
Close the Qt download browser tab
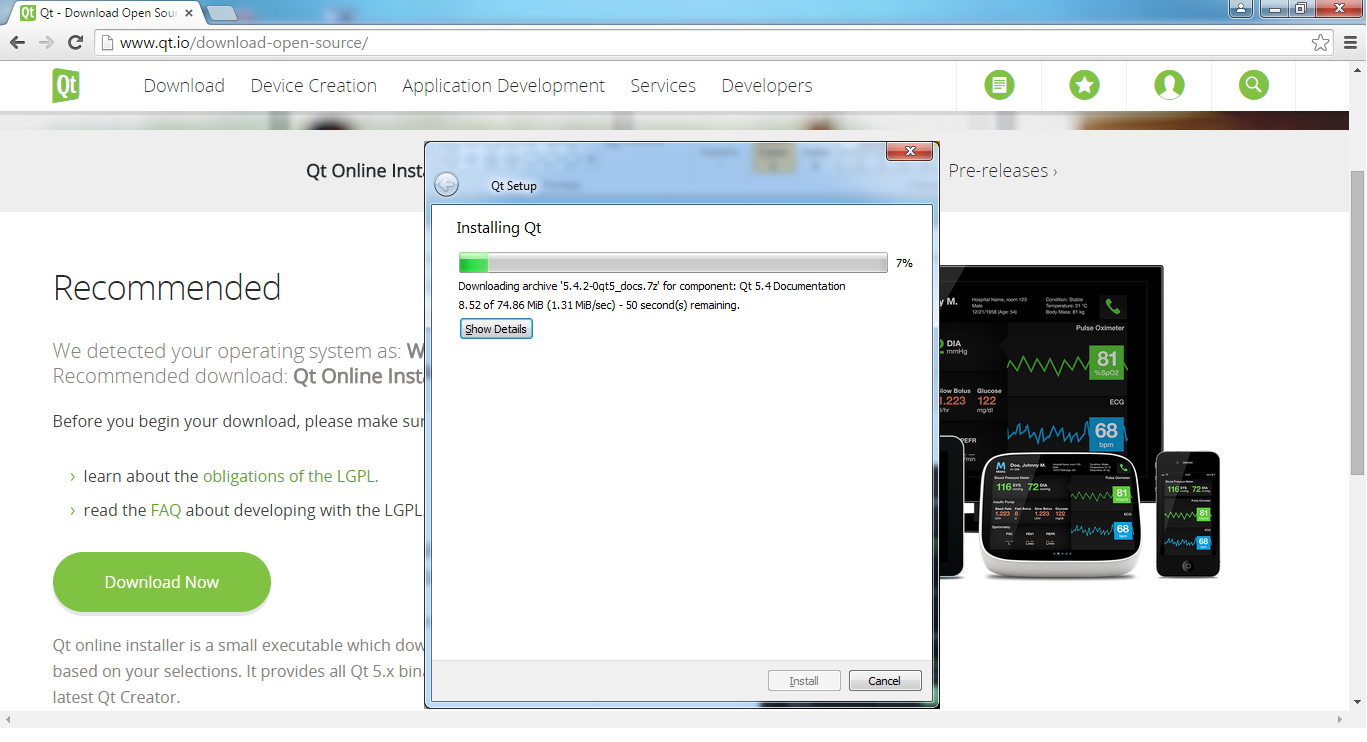point(189,14)
